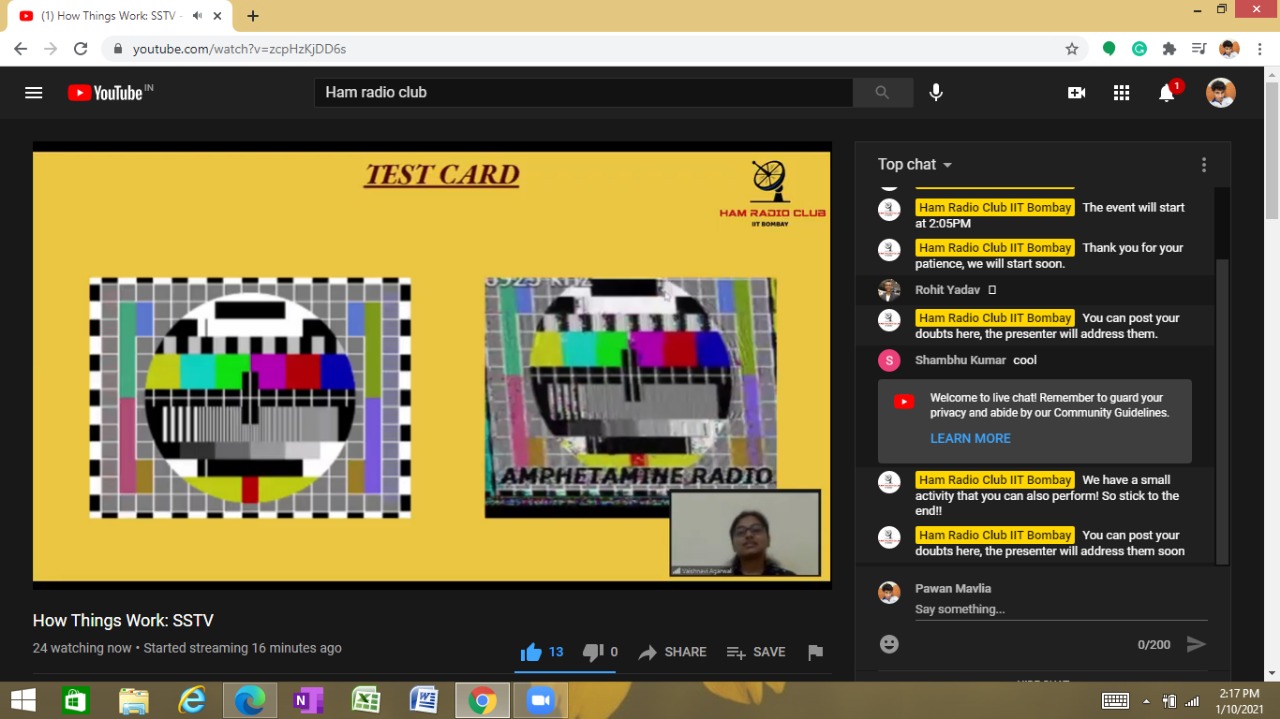Send the chat message with arrow icon
The width and height of the screenshot is (1280, 719).
[1196, 645]
